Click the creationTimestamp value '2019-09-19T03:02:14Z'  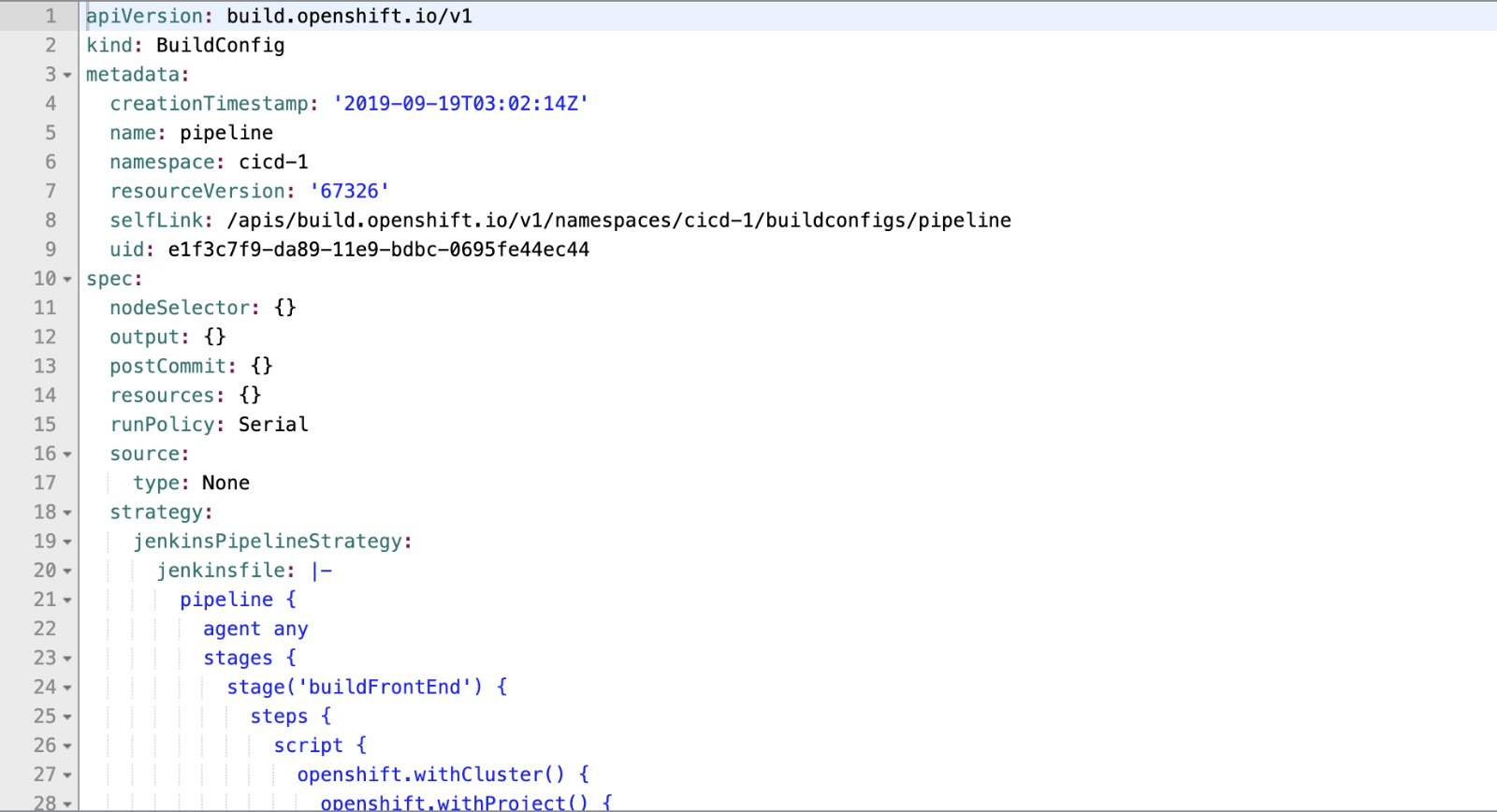point(460,103)
